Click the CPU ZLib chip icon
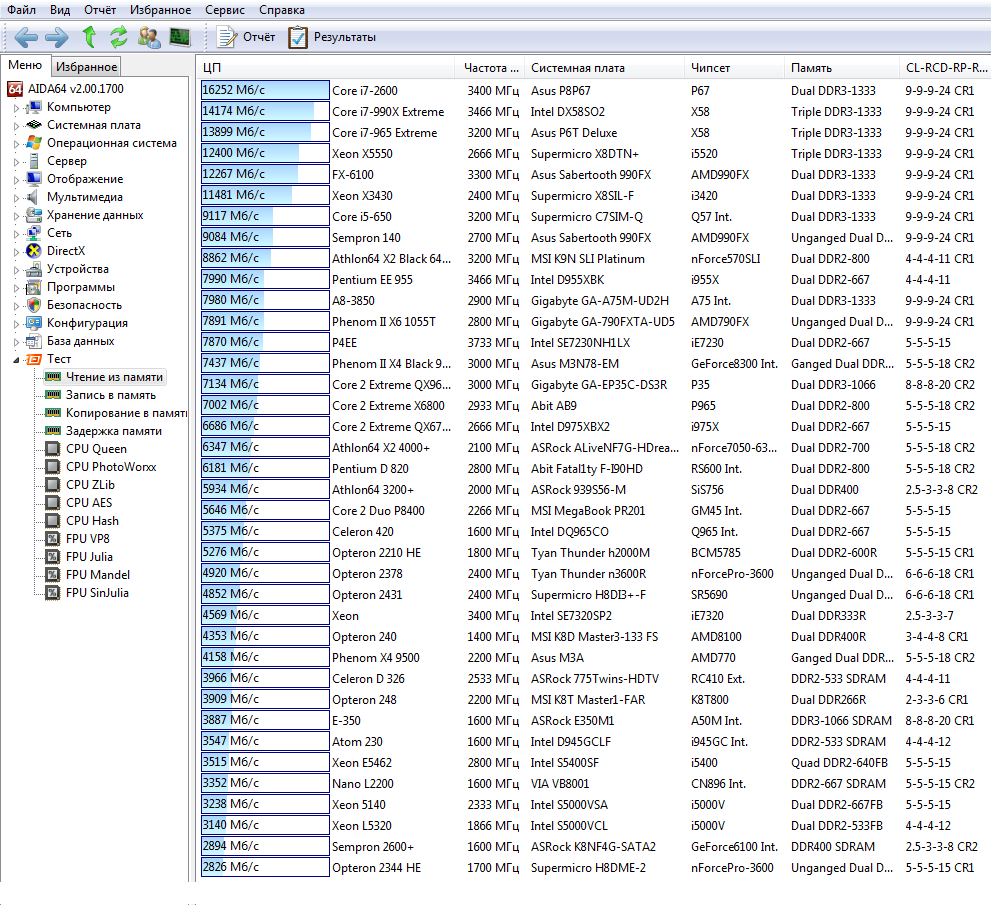 [53, 485]
